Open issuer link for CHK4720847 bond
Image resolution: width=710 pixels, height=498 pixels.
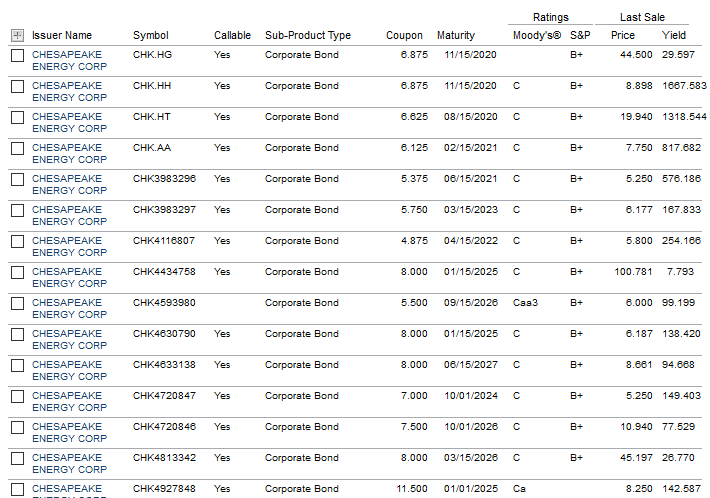click(69, 402)
